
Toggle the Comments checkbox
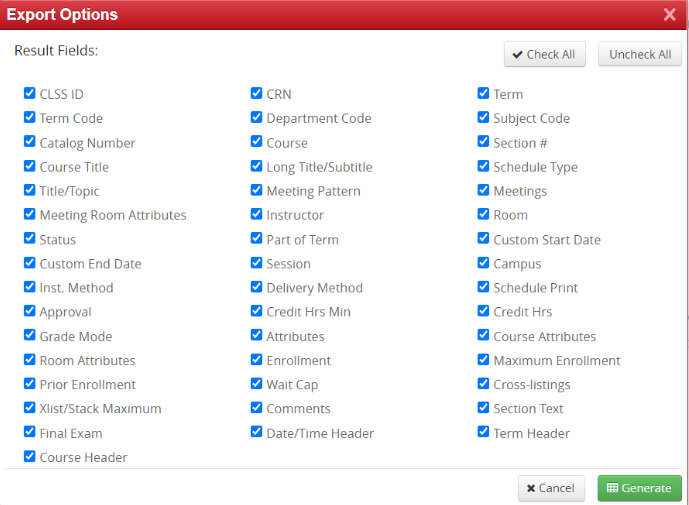(257, 408)
